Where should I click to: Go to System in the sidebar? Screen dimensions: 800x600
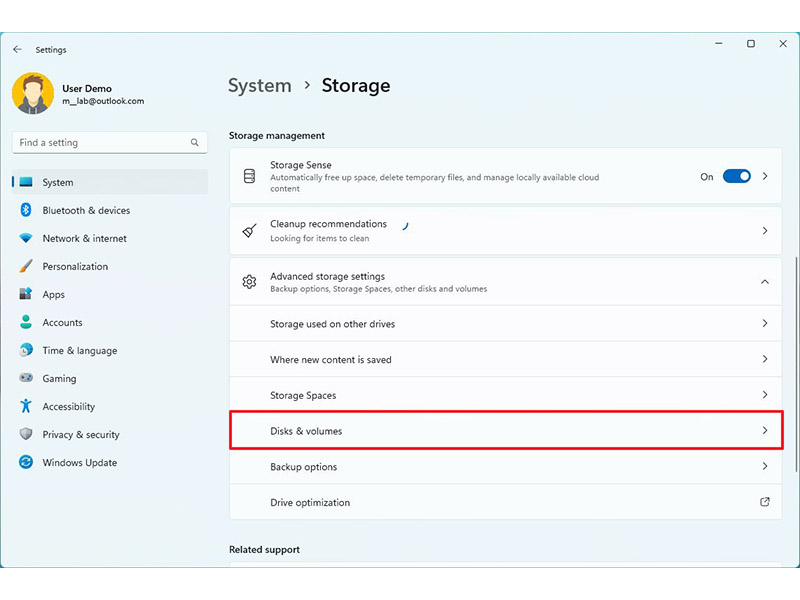[x=110, y=182]
